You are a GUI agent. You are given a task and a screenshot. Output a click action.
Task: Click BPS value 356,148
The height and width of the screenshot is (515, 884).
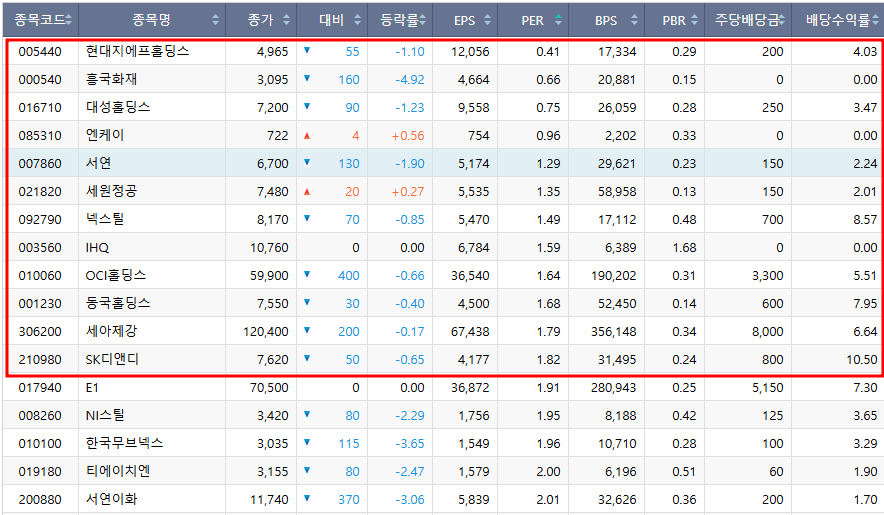(x=613, y=332)
